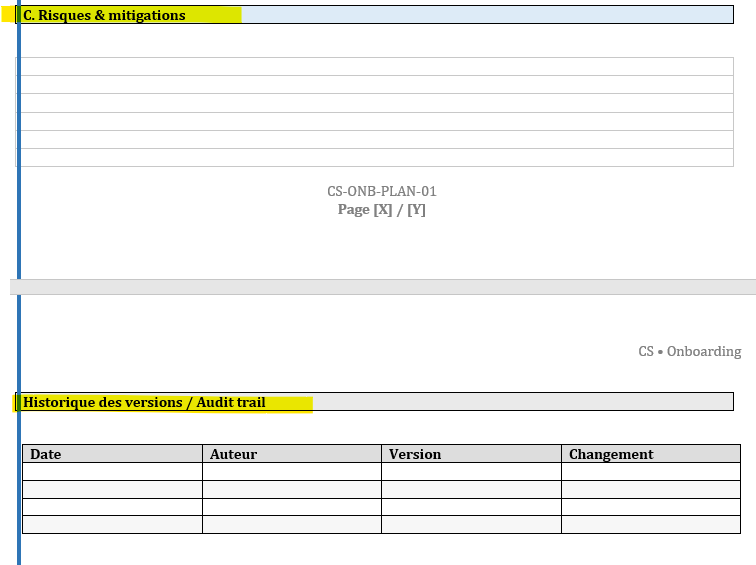Select the "Auteur" column header cell
The height and width of the screenshot is (565, 756).
pyautogui.click(x=291, y=454)
